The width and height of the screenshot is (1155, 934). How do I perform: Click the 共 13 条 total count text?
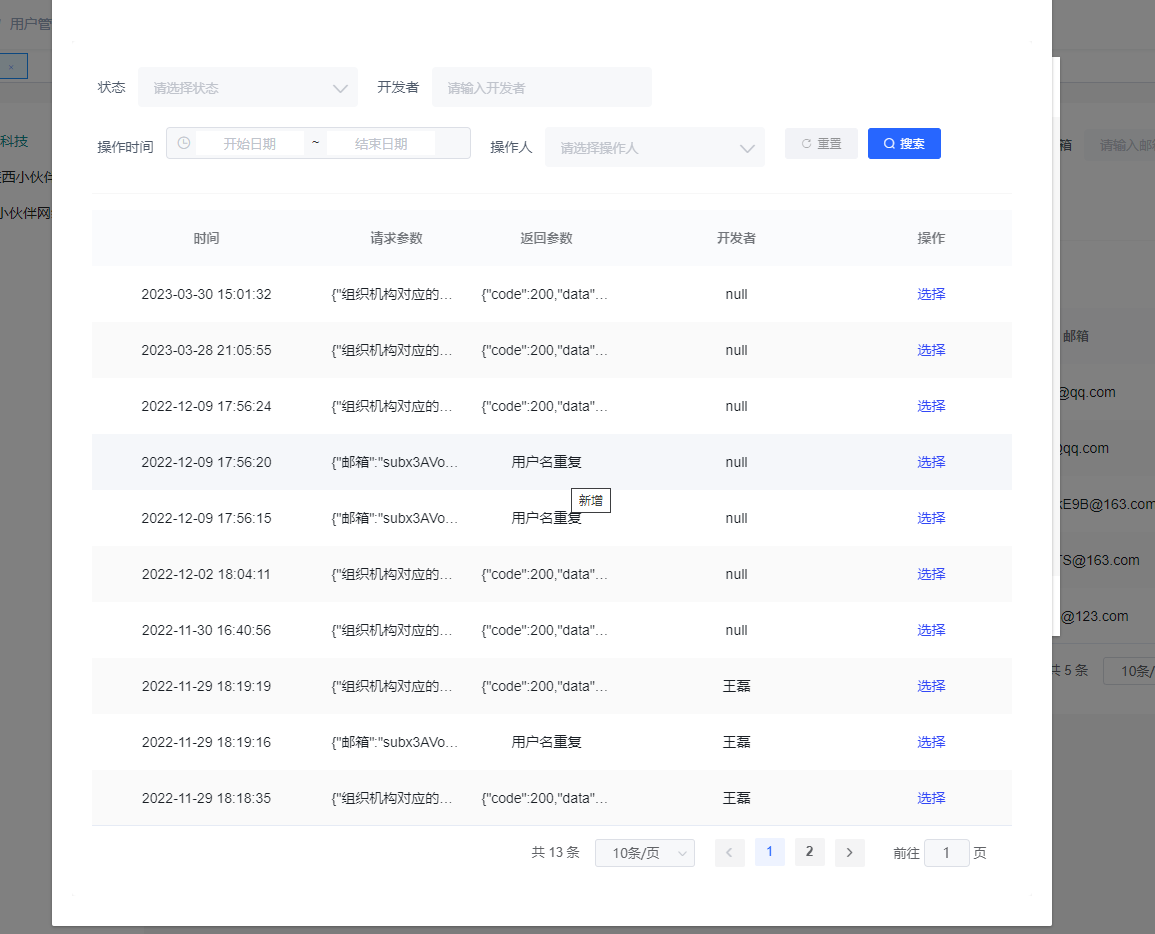pyautogui.click(x=555, y=852)
